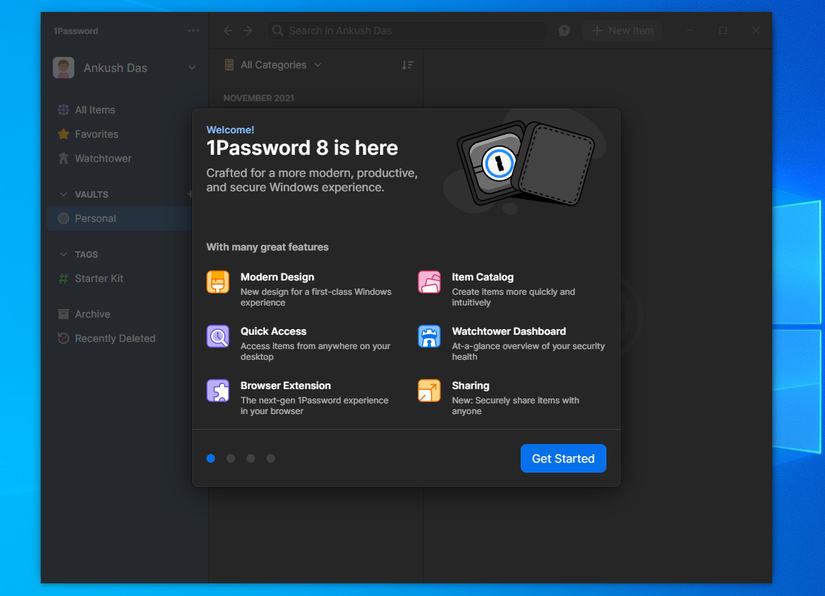Click the Favorites star icon
The width and height of the screenshot is (825, 596).
coord(64,134)
